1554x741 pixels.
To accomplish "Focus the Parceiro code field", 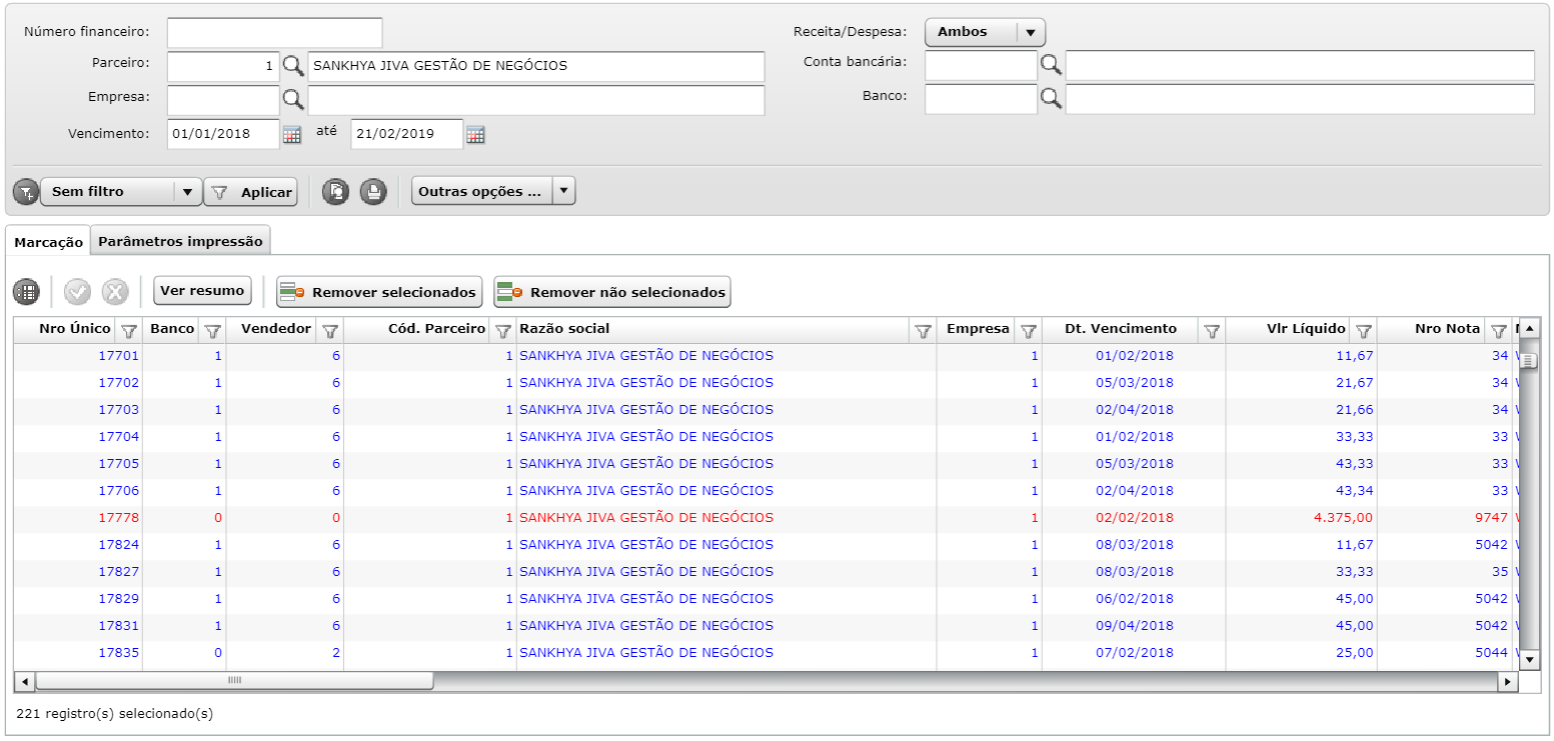I will (223, 66).
